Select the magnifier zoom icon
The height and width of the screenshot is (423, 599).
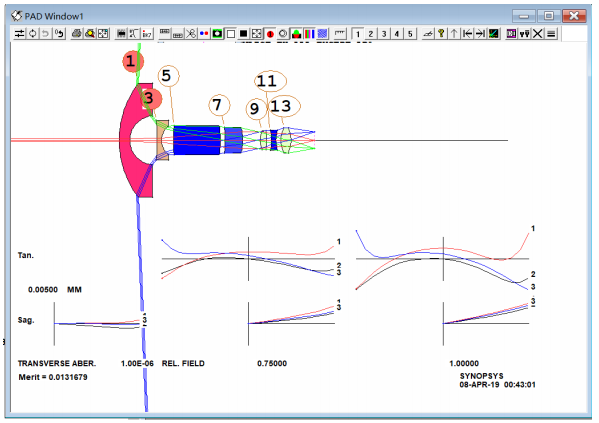(x=90, y=34)
